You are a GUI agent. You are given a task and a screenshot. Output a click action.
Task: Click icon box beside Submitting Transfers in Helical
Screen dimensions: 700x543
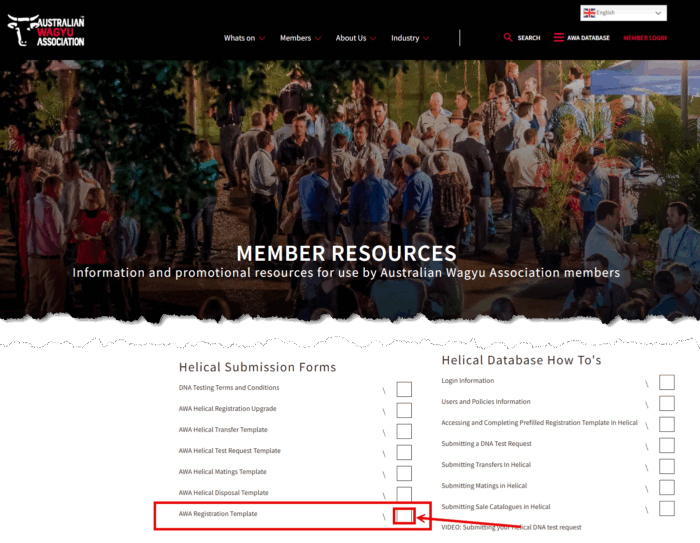pyautogui.click(x=667, y=467)
